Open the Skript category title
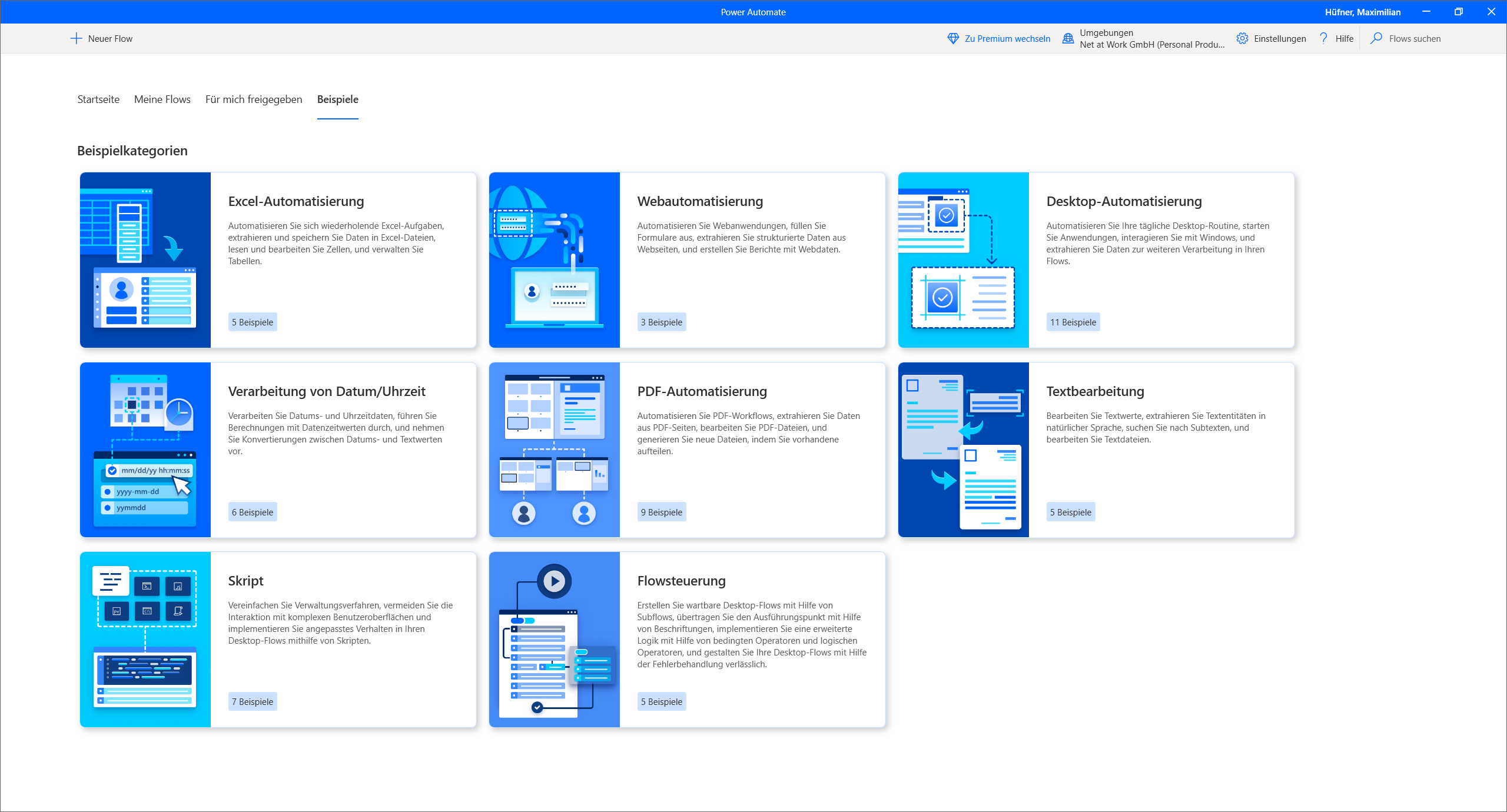The image size is (1507, 812). click(245, 581)
